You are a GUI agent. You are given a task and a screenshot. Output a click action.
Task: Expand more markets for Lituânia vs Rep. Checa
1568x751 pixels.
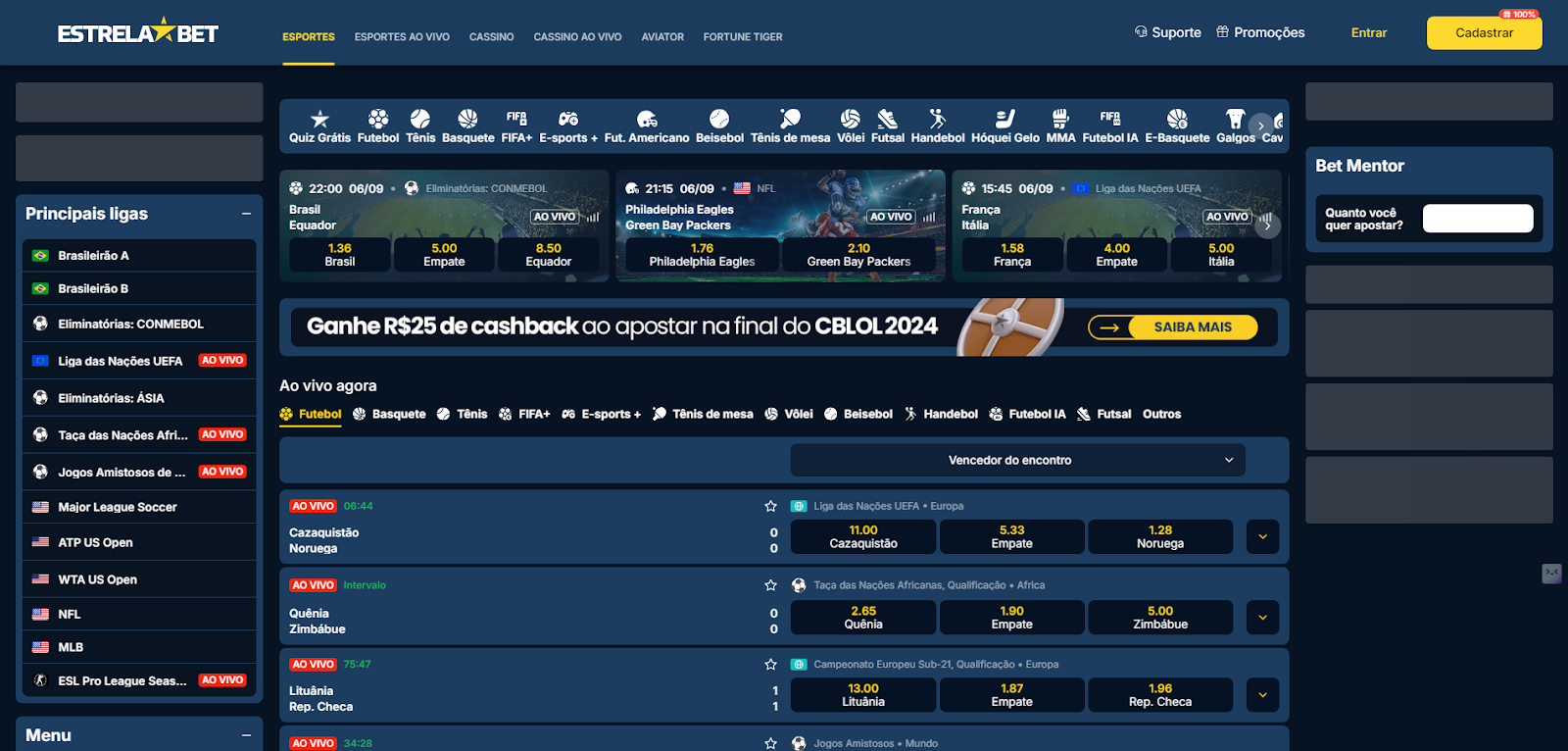tap(1262, 695)
